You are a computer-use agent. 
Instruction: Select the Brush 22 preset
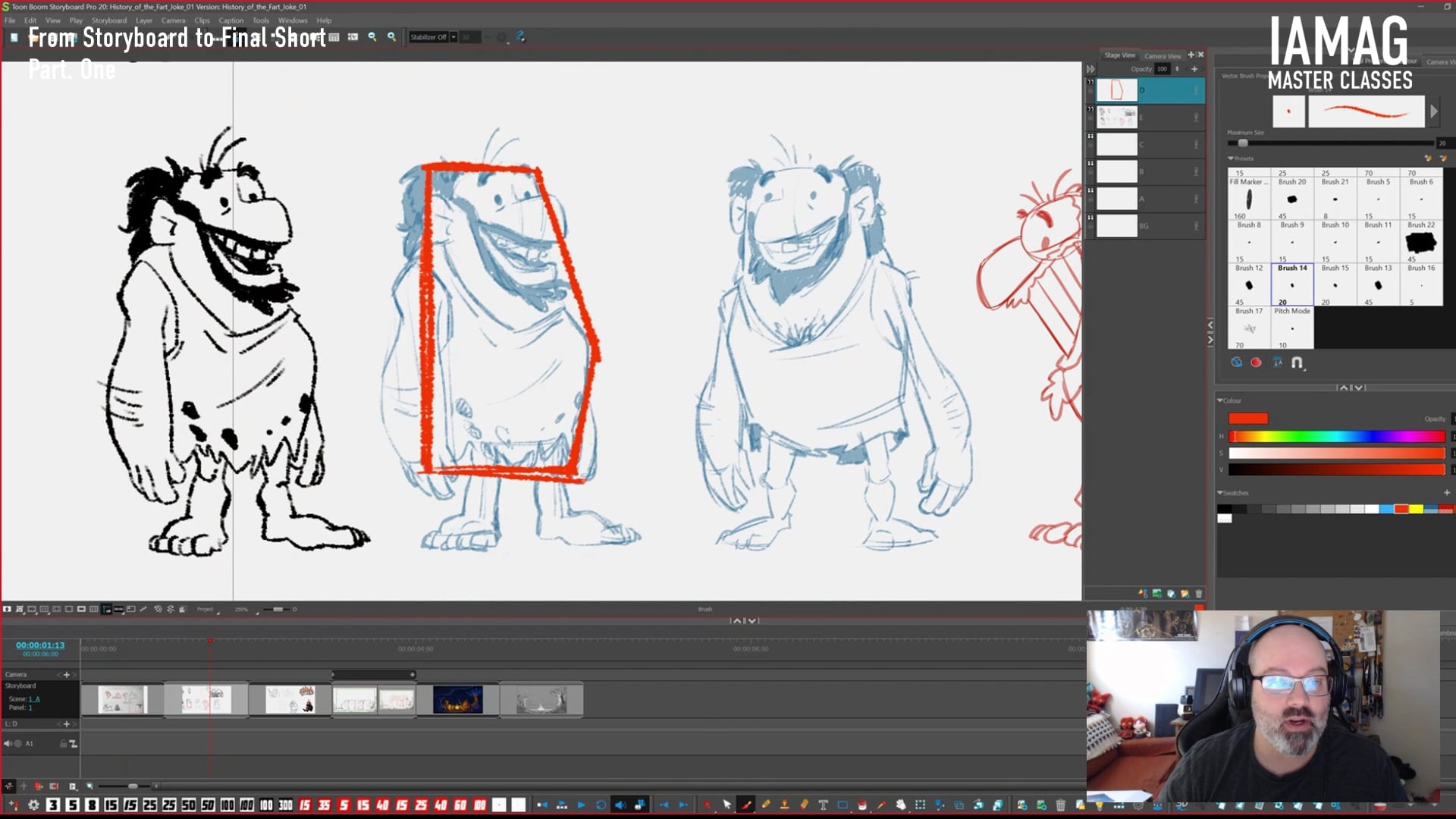[1420, 241]
